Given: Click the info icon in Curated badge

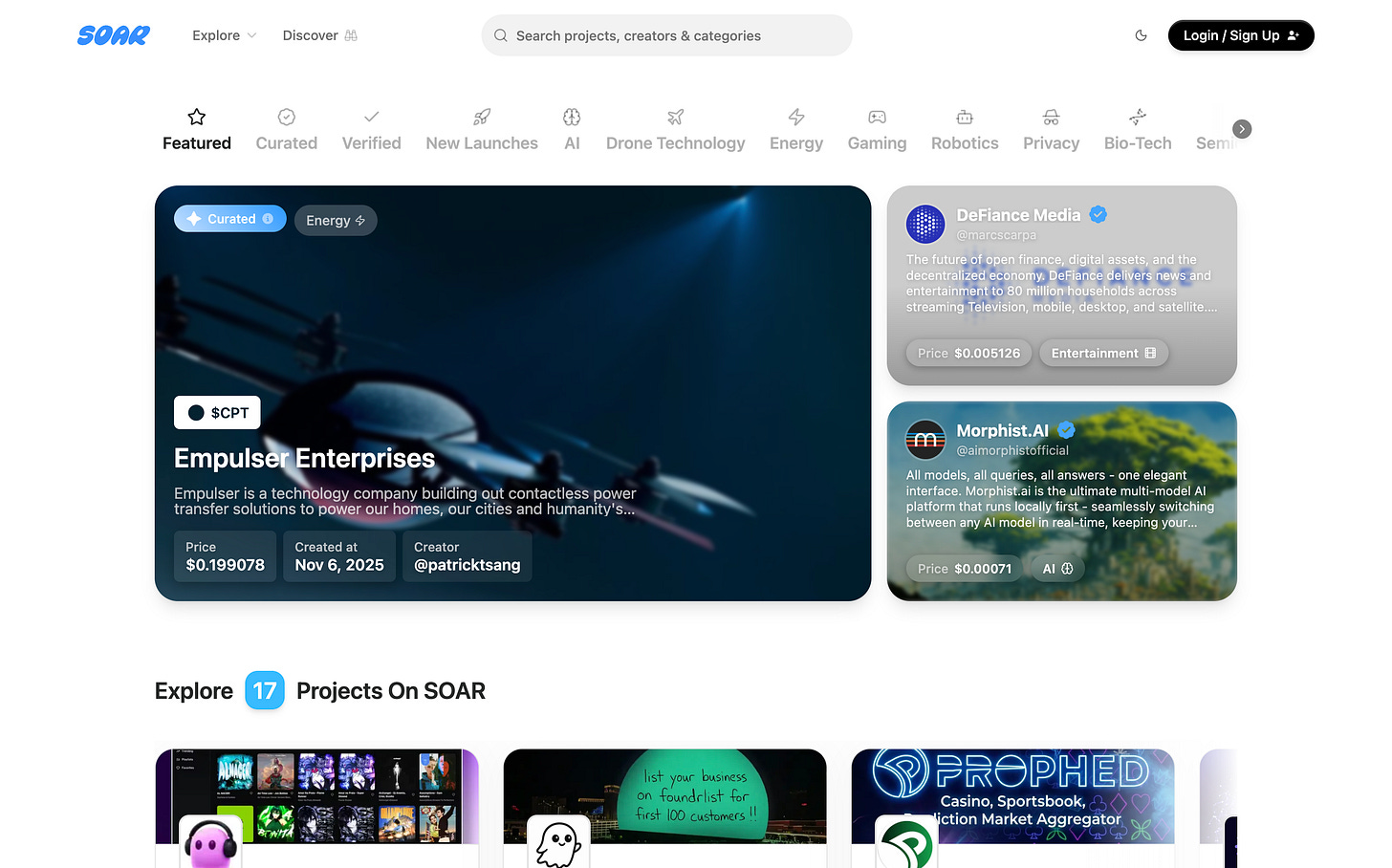Looking at the screenshot, I should coord(268,219).
